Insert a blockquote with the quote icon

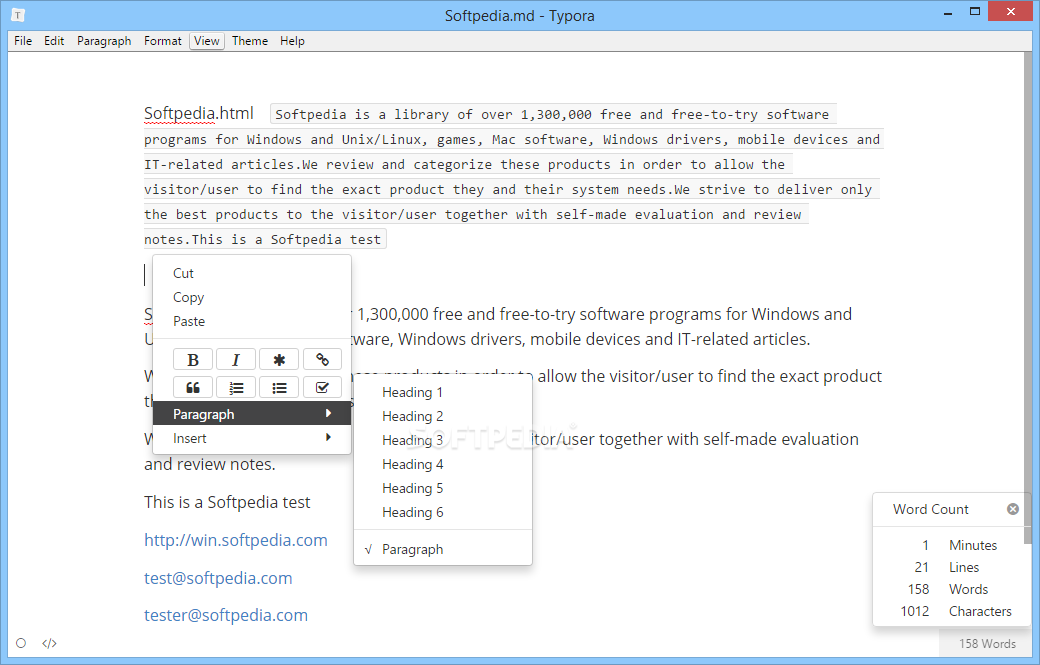point(192,387)
